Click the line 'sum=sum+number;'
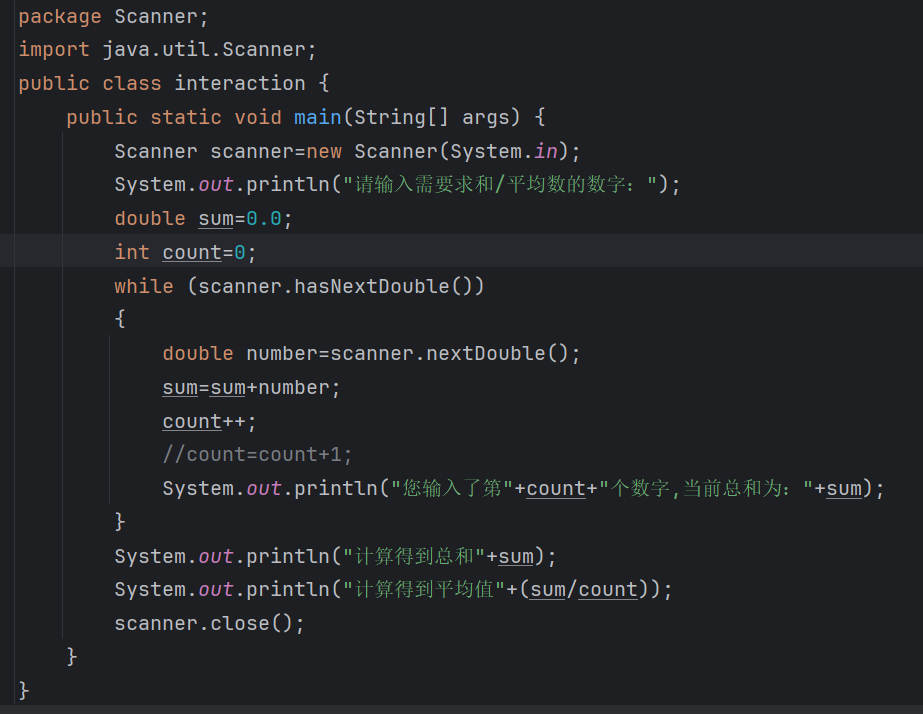This screenshot has height=714, width=923. tap(251, 388)
